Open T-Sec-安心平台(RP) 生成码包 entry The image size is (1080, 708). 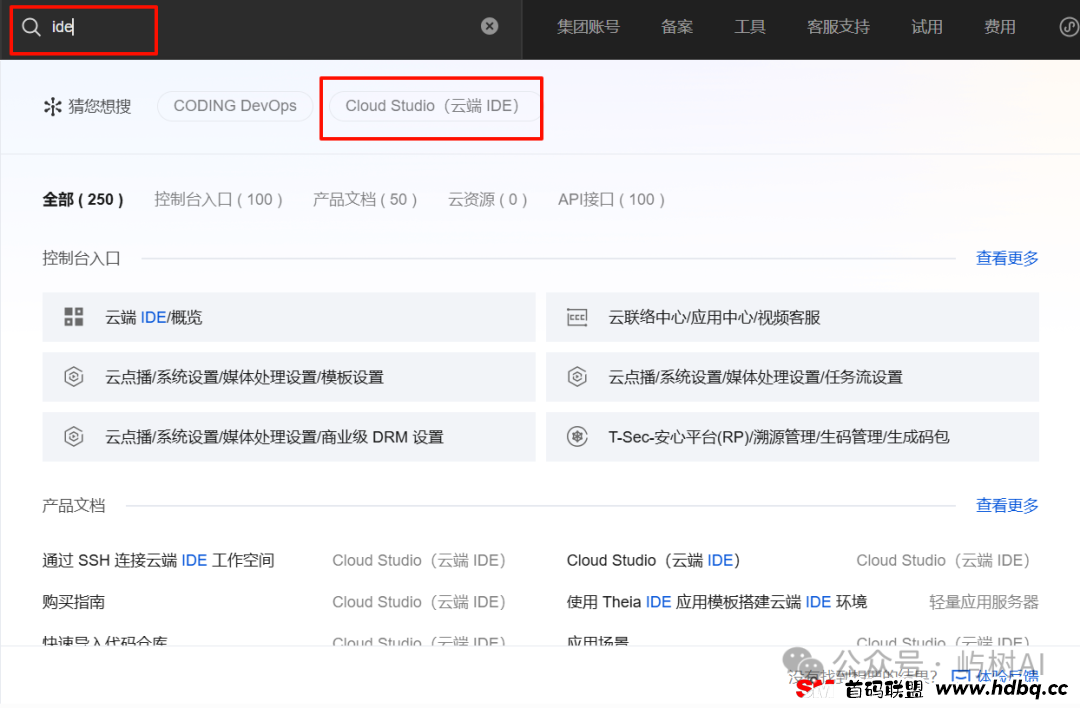pyautogui.click(x=792, y=437)
